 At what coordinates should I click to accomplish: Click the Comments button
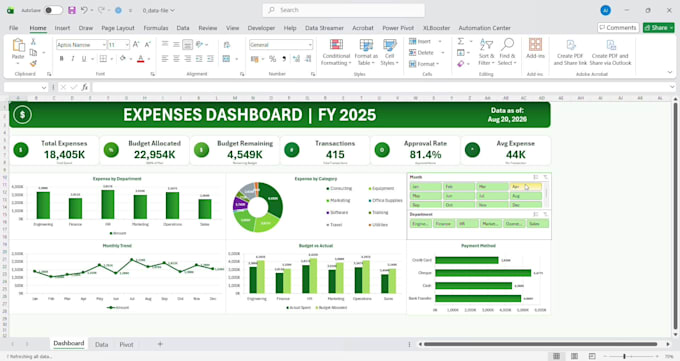point(618,28)
